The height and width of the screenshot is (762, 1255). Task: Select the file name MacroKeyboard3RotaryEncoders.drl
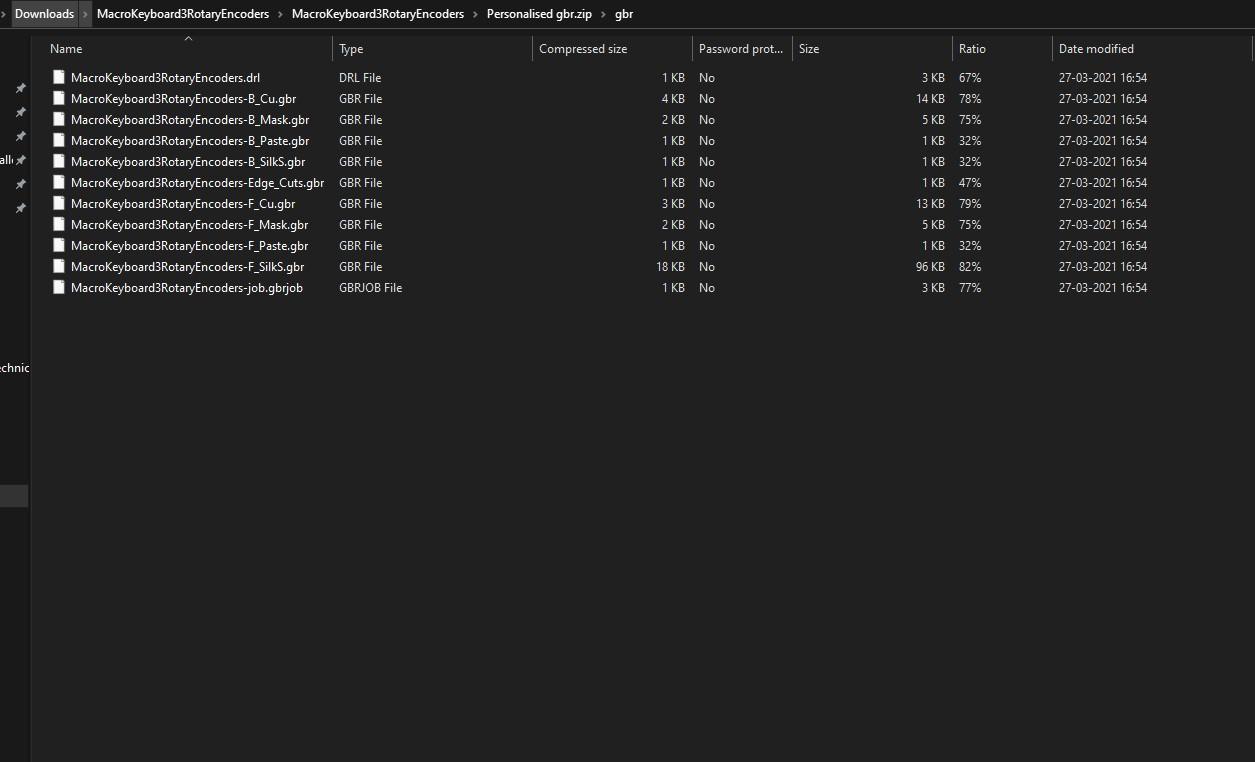[x=165, y=77]
